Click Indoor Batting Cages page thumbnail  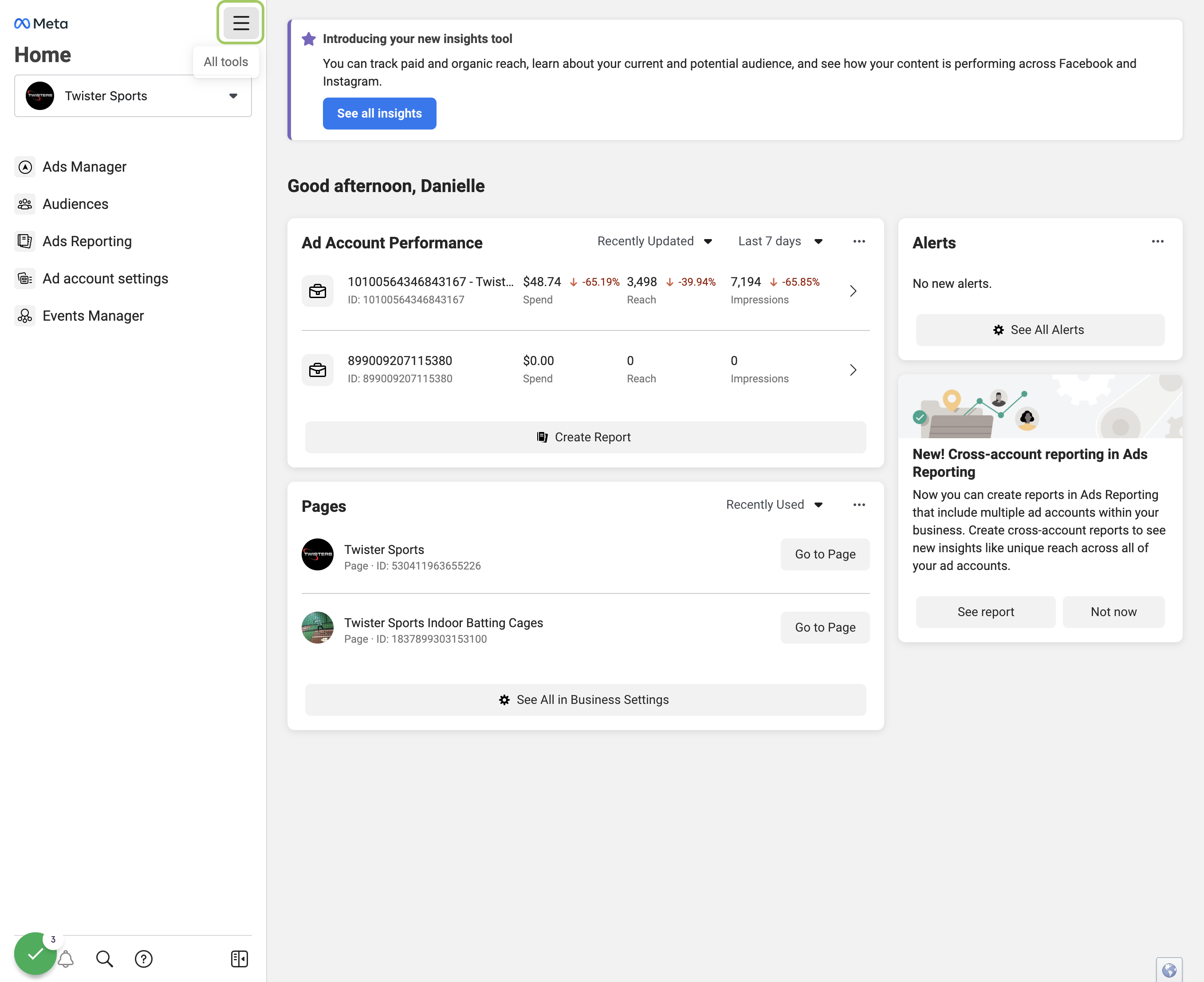coord(317,627)
